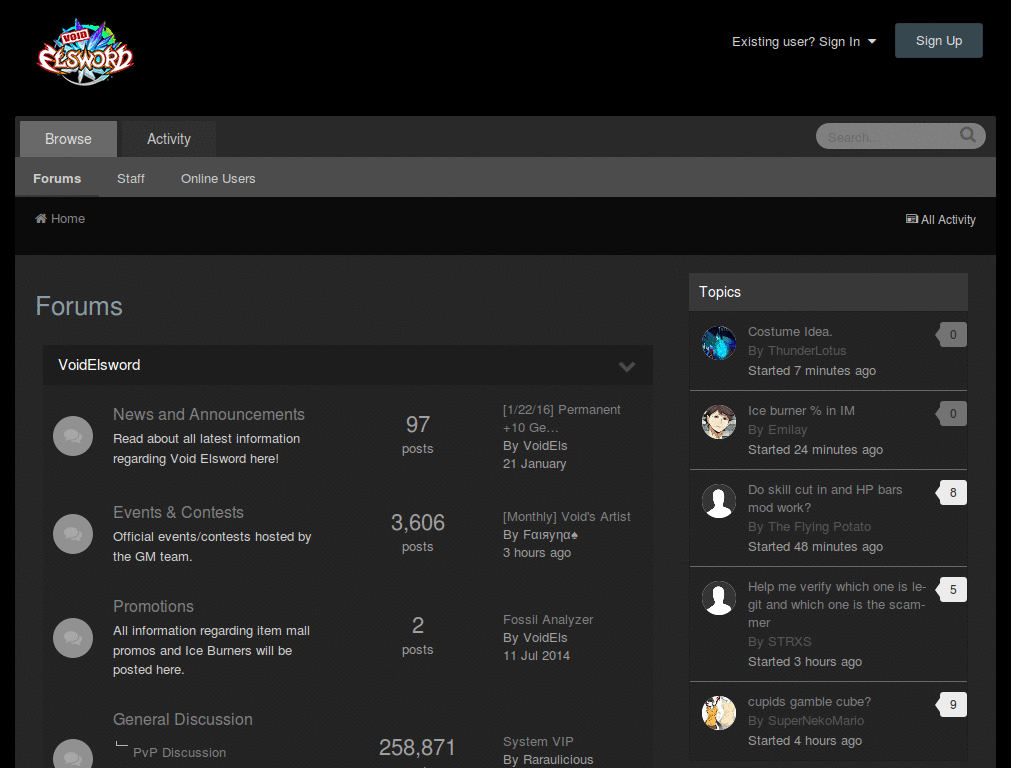Open latest post [1/22/16] Permanent +10 Ge…
Image resolution: width=1024 pixels, height=768 pixels.
562,419
